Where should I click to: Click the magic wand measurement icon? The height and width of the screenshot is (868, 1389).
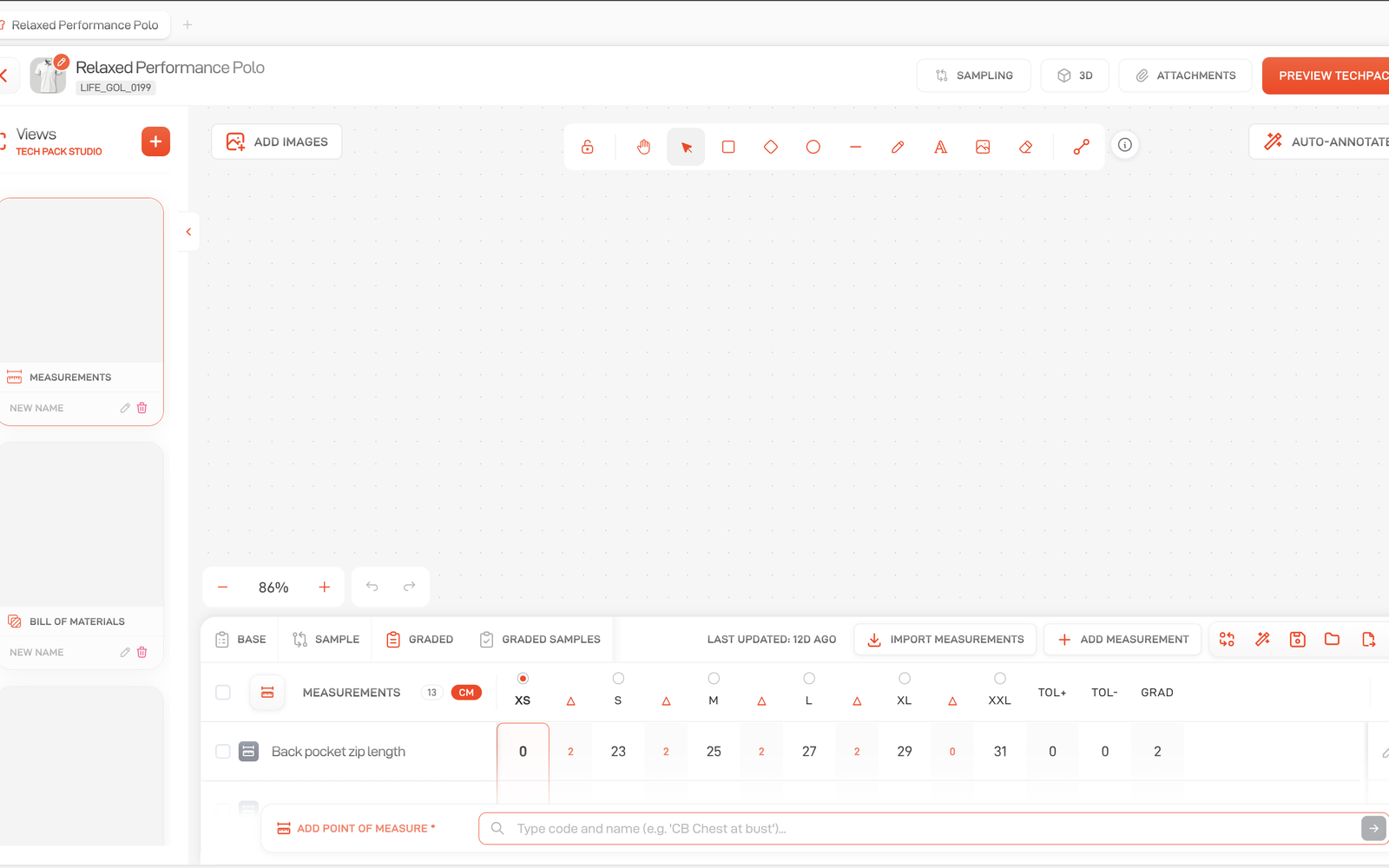(1262, 639)
